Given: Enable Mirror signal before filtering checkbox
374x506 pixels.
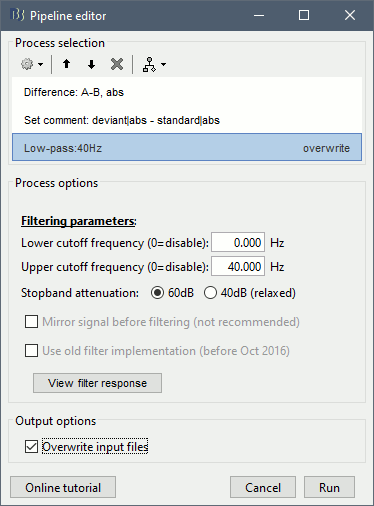Looking at the screenshot, I should coord(31,322).
